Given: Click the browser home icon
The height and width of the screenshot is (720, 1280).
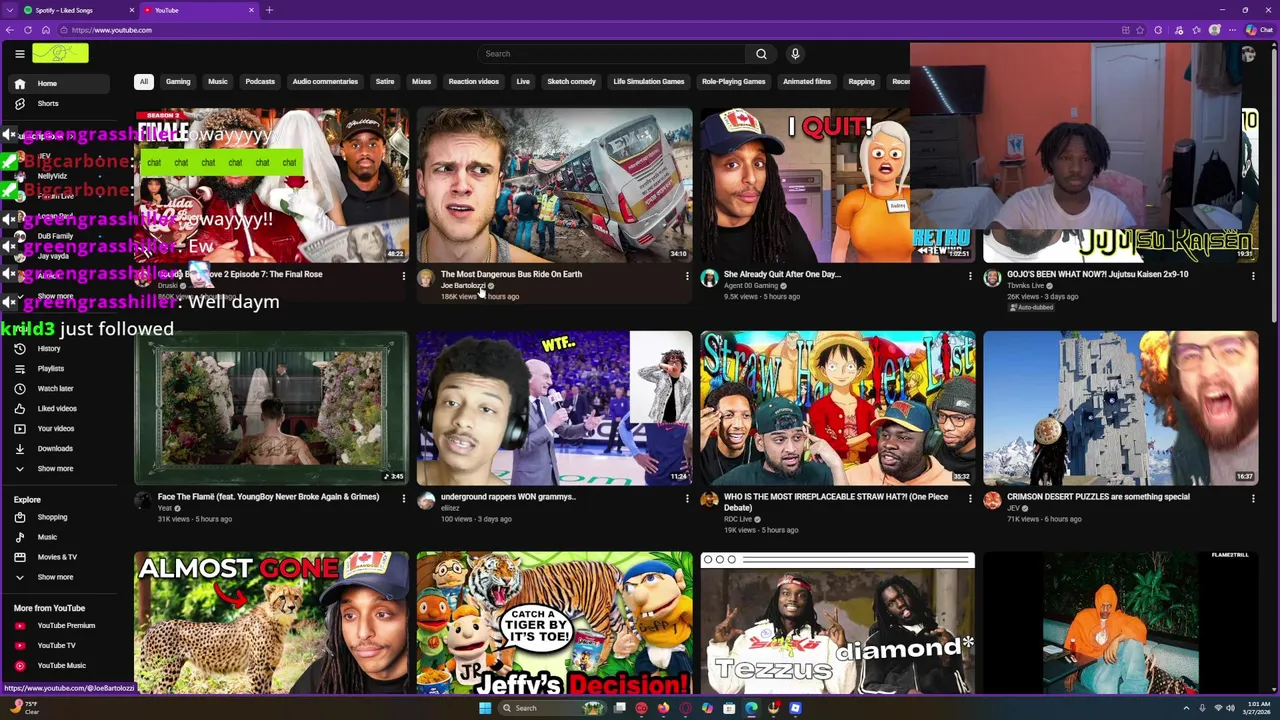Looking at the screenshot, I should (45, 30).
